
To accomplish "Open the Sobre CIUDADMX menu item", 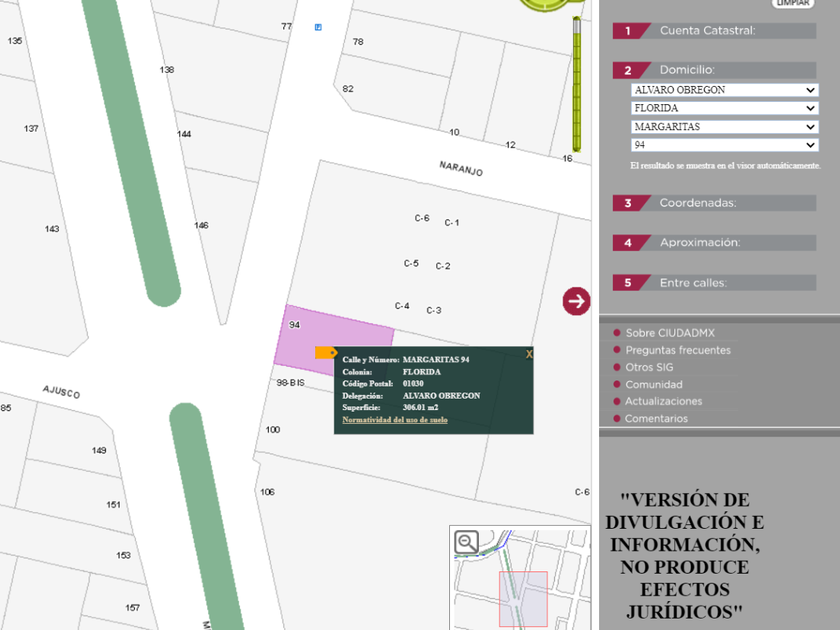I will coord(669,333).
